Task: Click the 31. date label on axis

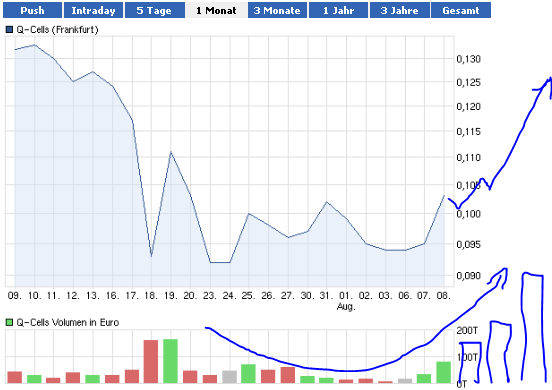Action: pyautogui.click(x=327, y=295)
